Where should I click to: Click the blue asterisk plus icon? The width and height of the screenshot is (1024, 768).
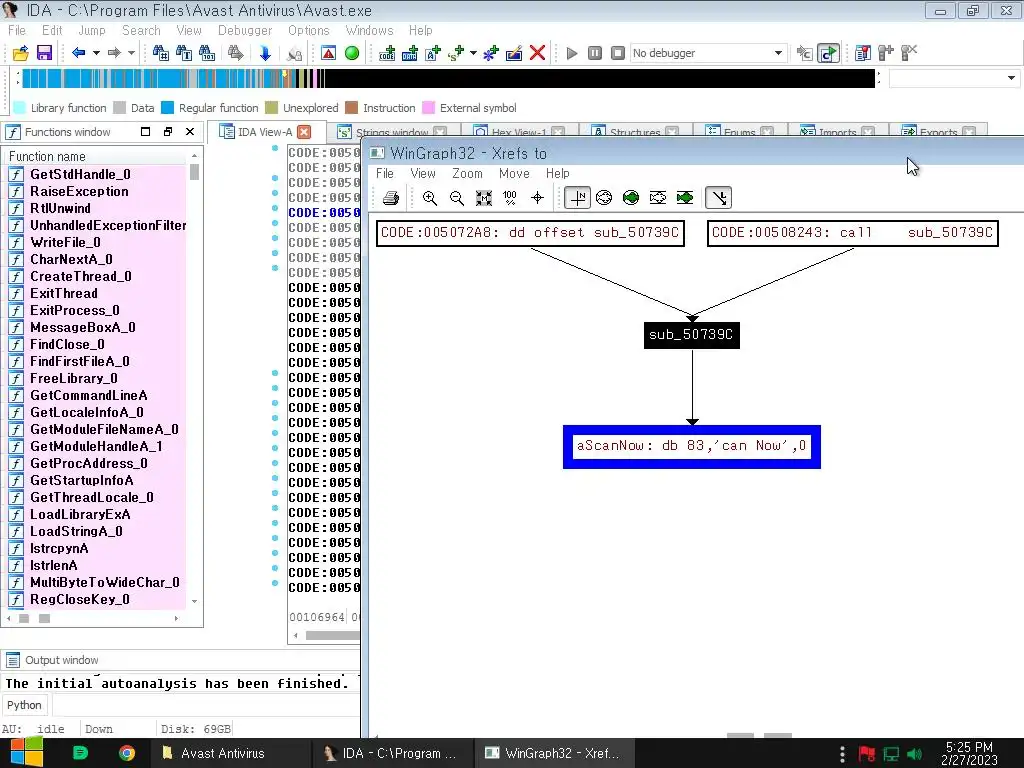coord(490,53)
